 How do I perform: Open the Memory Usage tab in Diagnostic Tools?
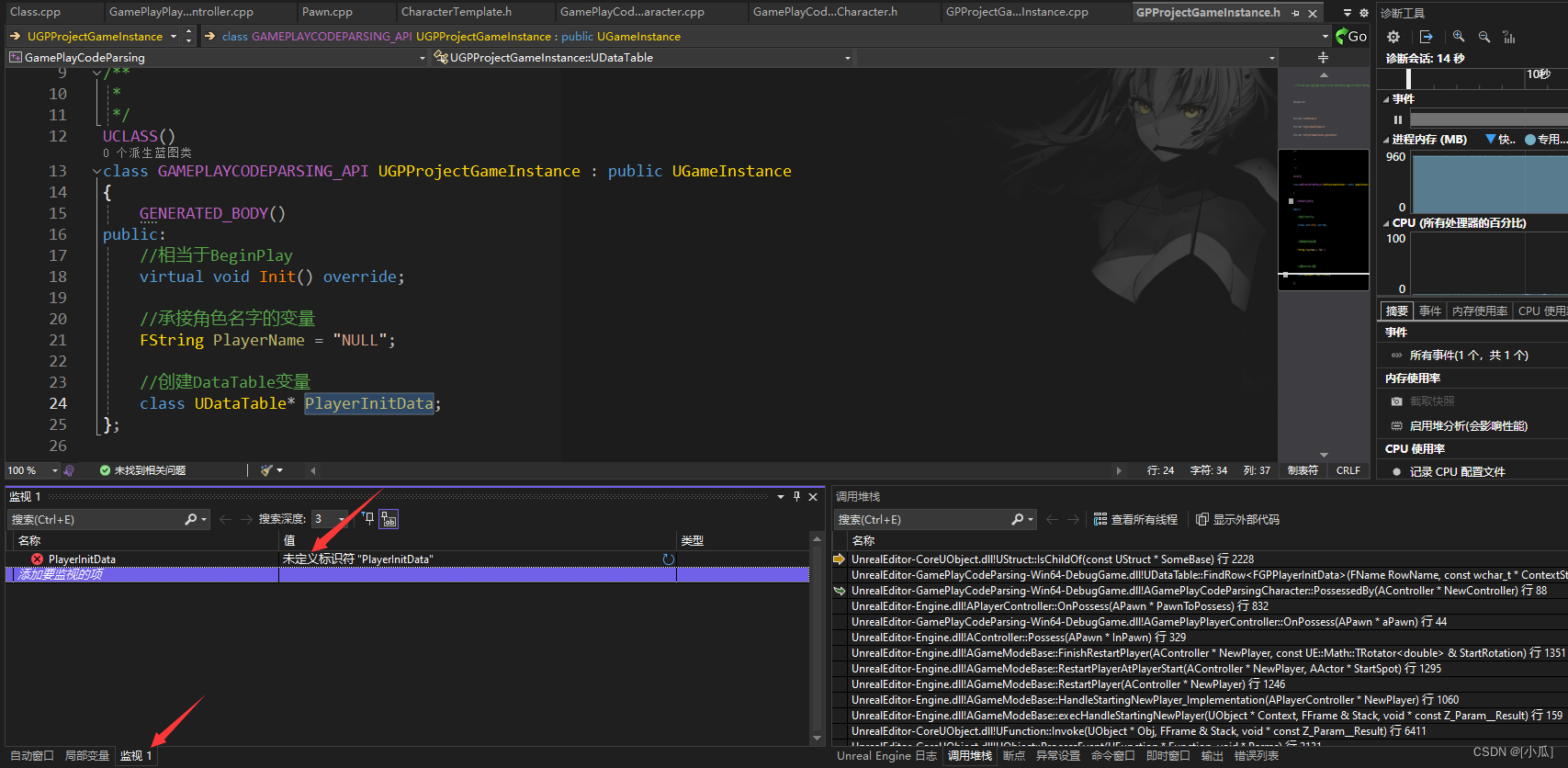click(1480, 311)
